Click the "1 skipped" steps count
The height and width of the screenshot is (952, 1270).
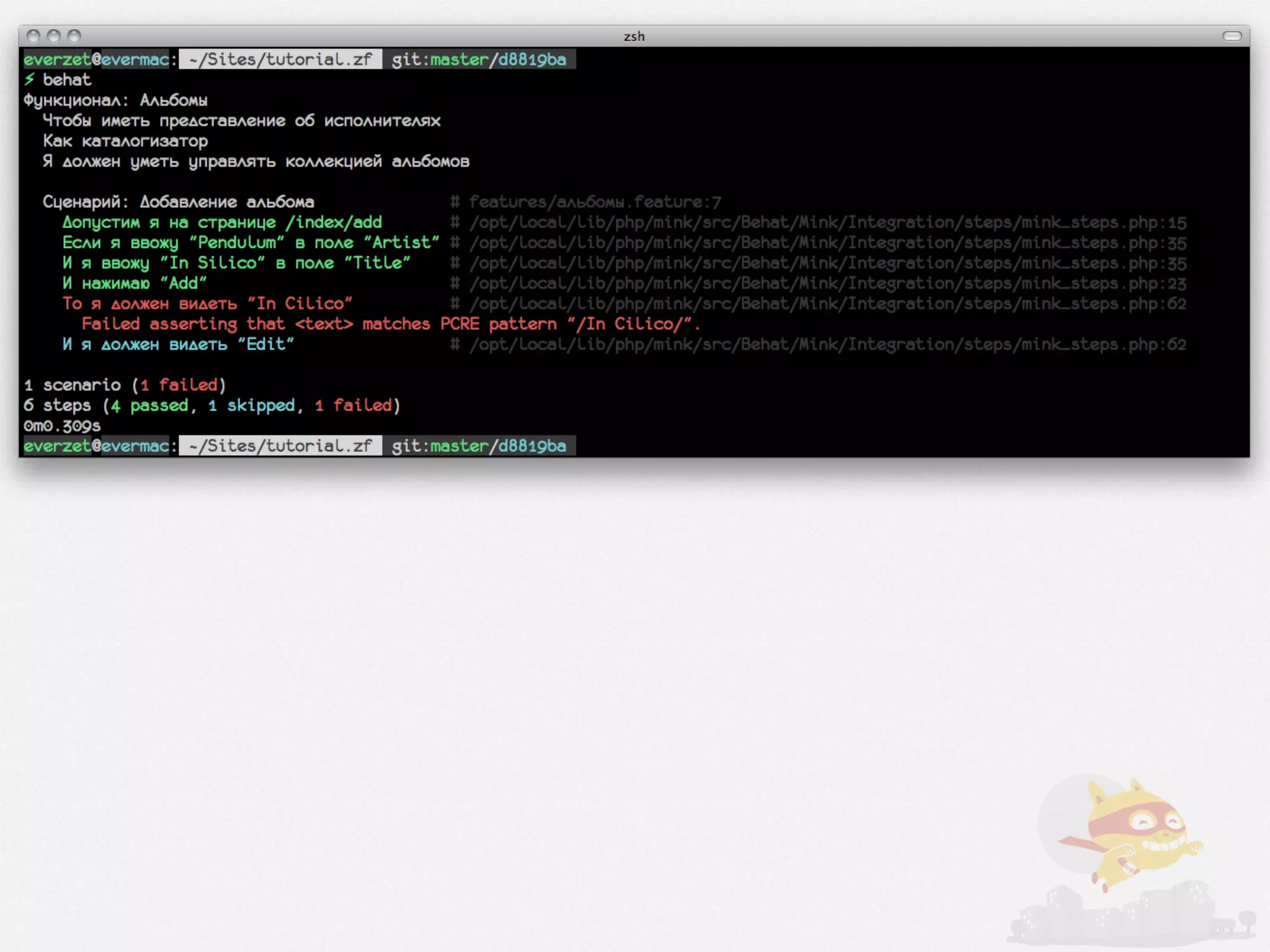(x=251, y=405)
